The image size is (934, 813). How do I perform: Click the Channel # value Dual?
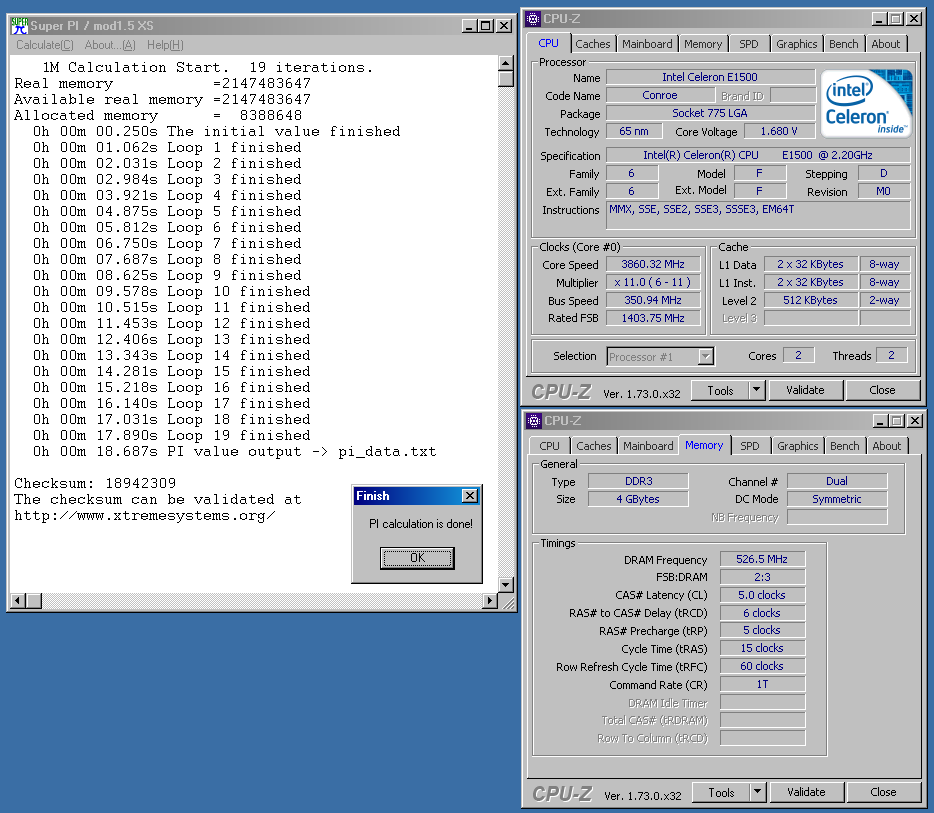pyautogui.click(x=837, y=481)
